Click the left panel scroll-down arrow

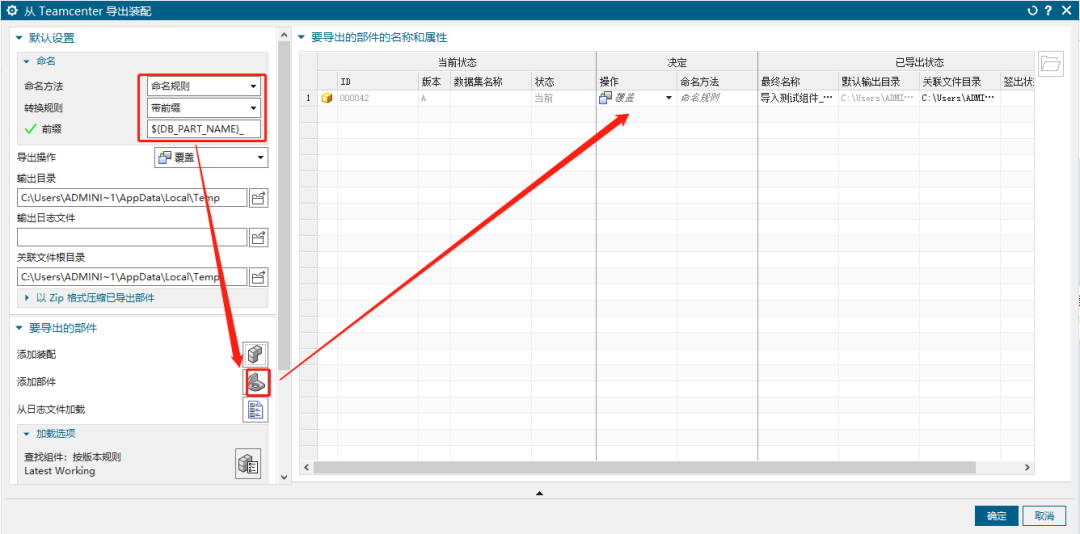(x=284, y=476)
